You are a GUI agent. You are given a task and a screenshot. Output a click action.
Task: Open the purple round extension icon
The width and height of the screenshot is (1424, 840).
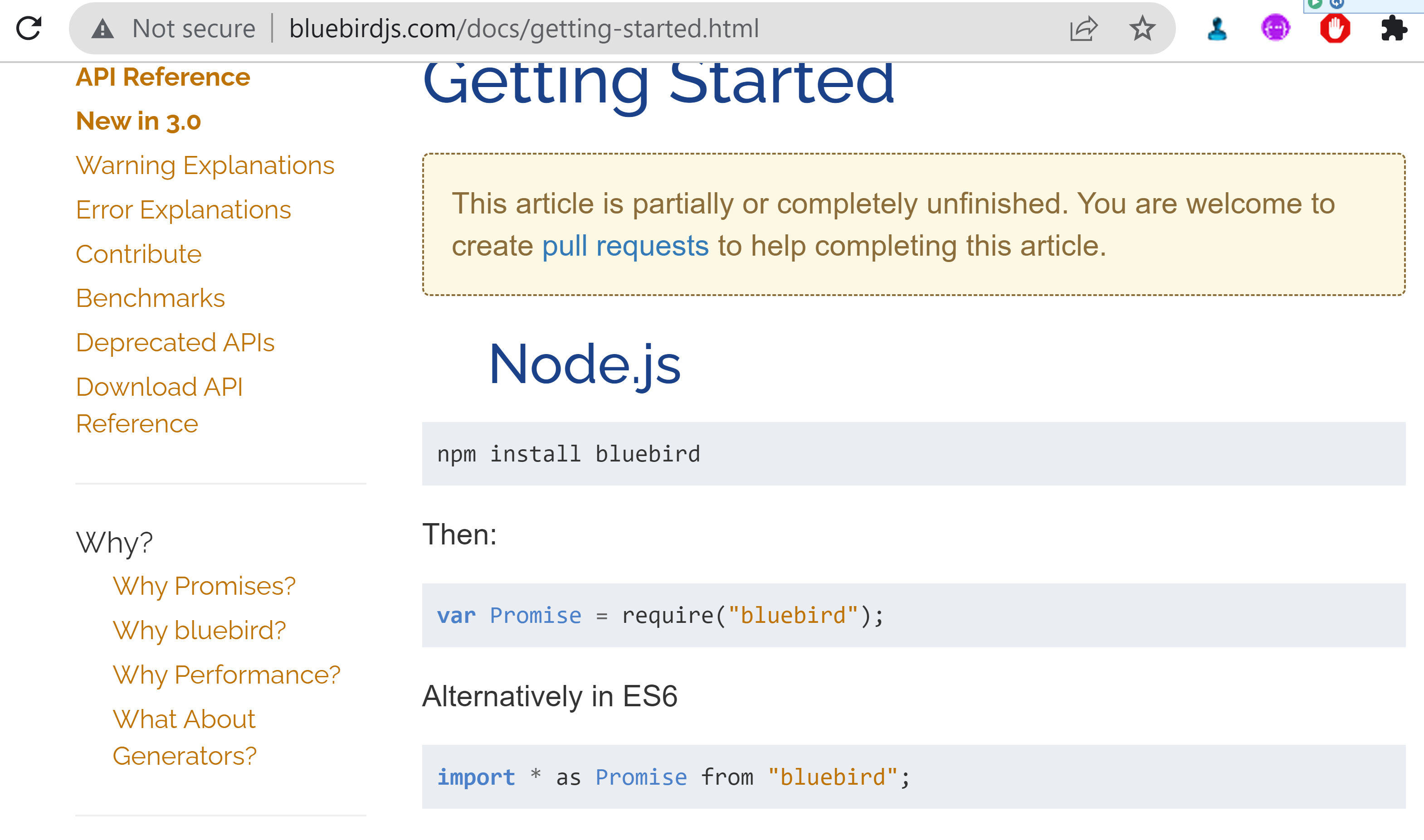coord(1275,28)
